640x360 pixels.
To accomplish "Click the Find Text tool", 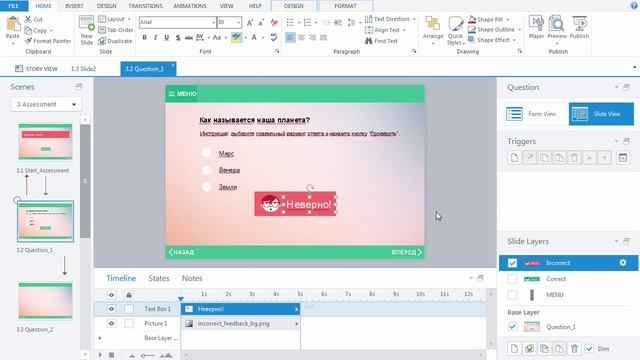I will pyautogui.click(x=381, y=41).
